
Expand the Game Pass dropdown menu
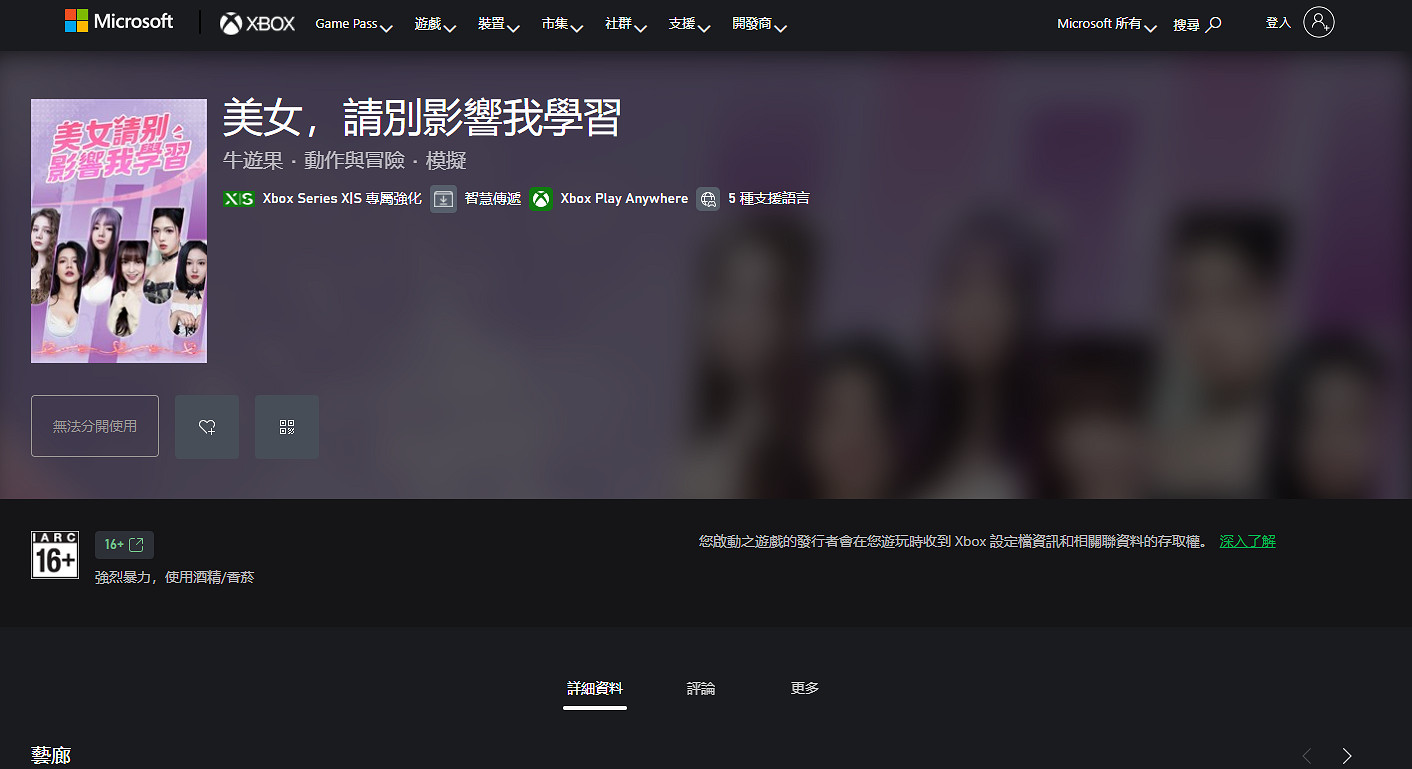353,24
